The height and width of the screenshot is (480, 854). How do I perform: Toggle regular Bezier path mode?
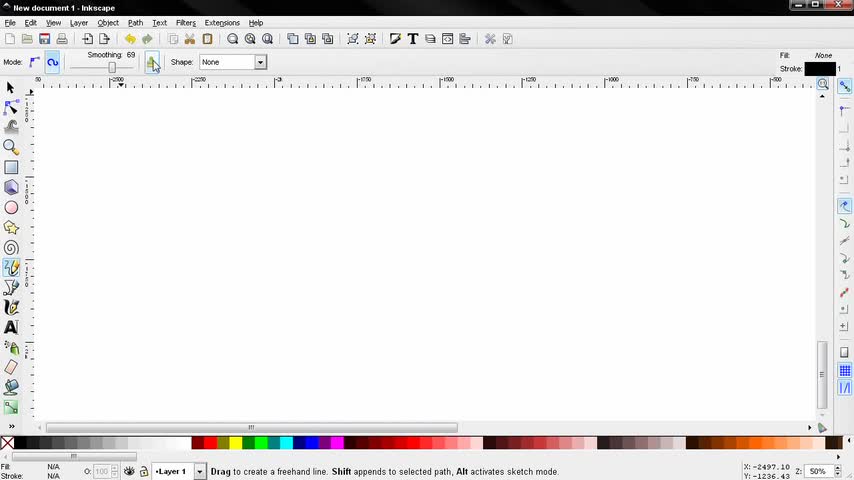(x=34, y=62)
